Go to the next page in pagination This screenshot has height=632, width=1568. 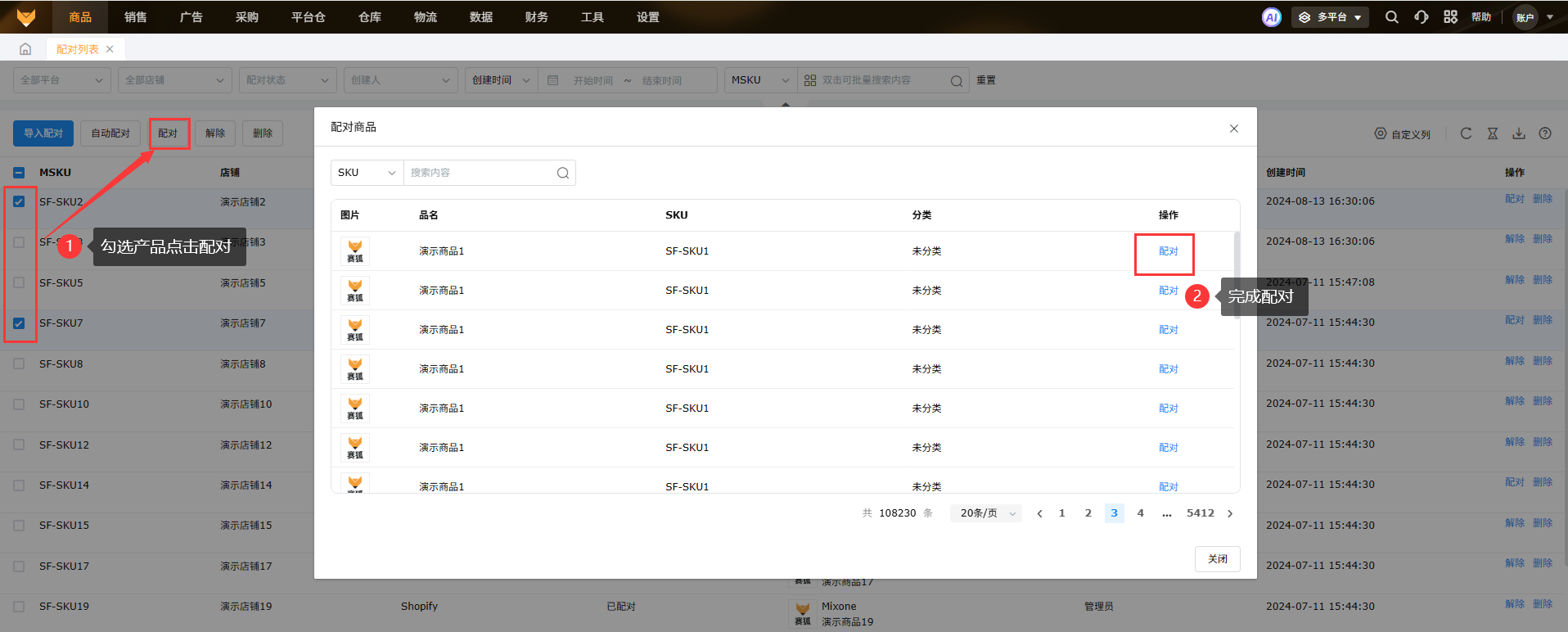[1230, 513]
